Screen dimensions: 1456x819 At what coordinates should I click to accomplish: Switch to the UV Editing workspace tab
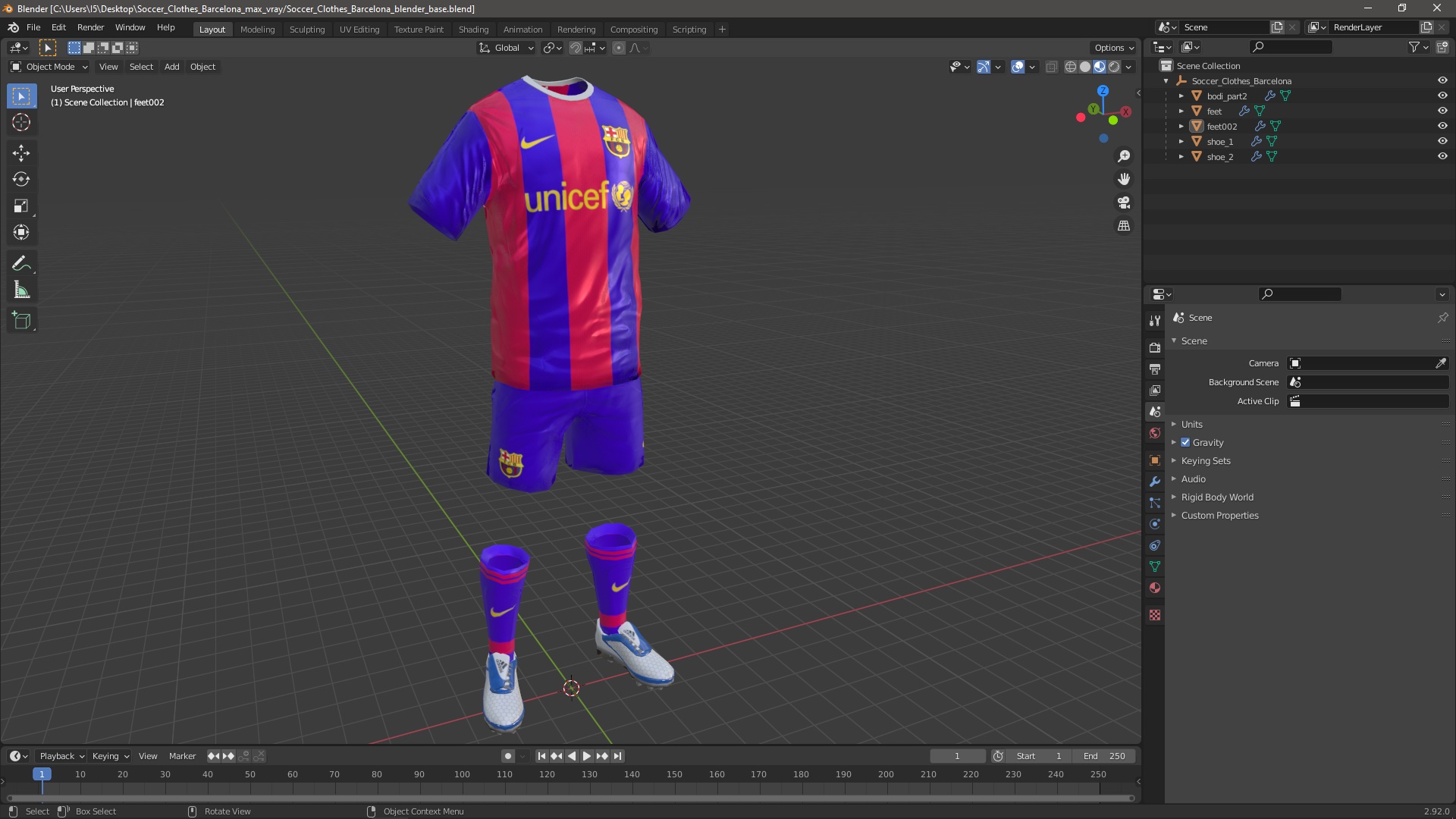tap(359, 30)
